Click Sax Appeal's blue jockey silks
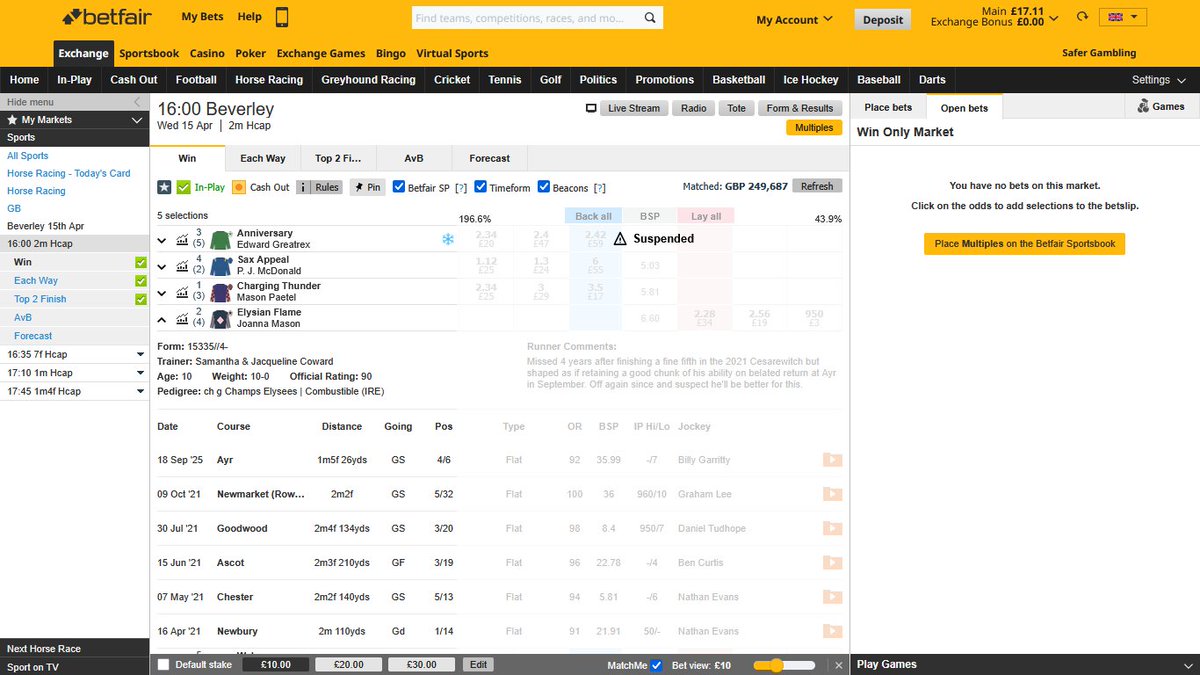 click(220, 266)
